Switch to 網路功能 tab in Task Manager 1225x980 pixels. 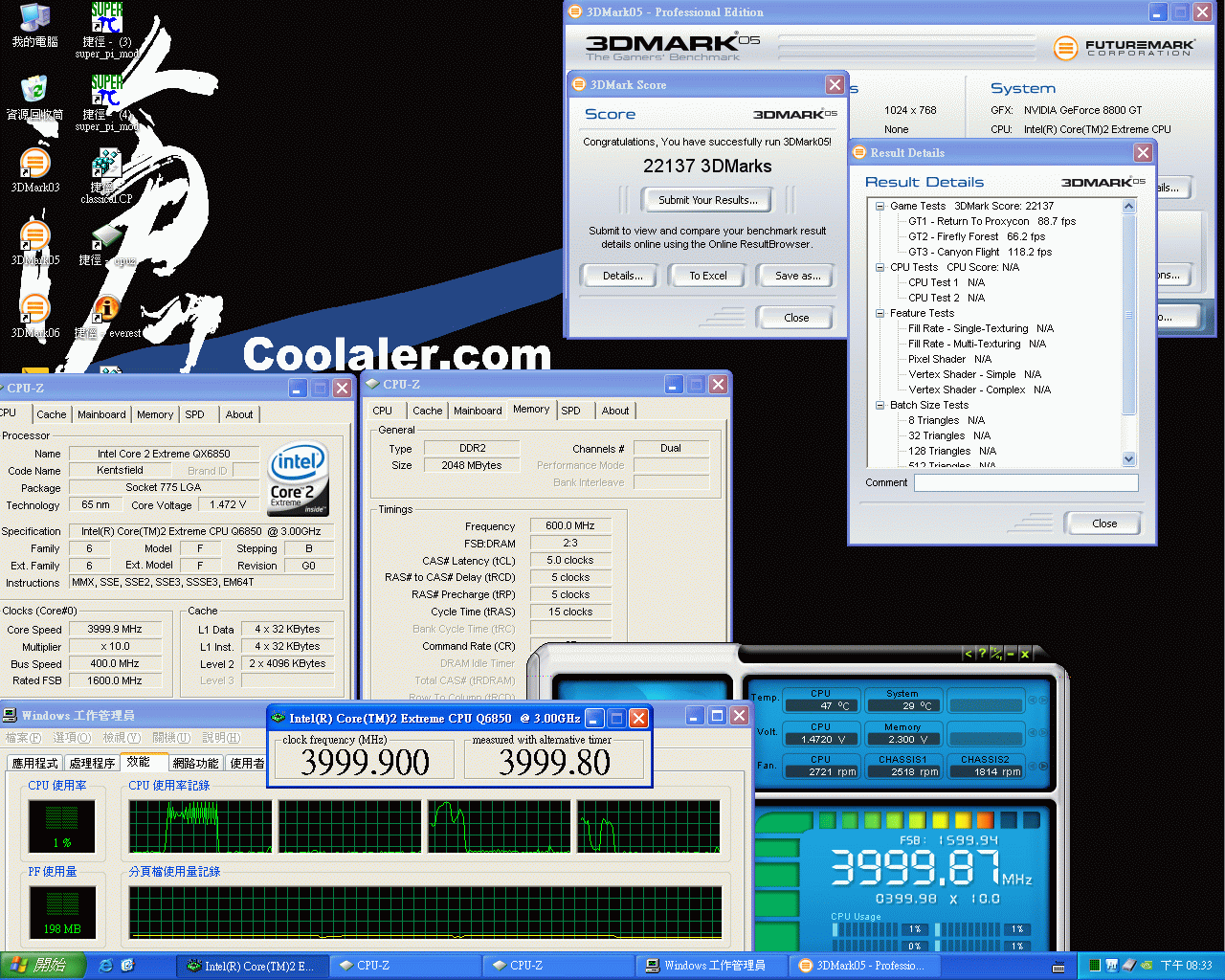196,763
